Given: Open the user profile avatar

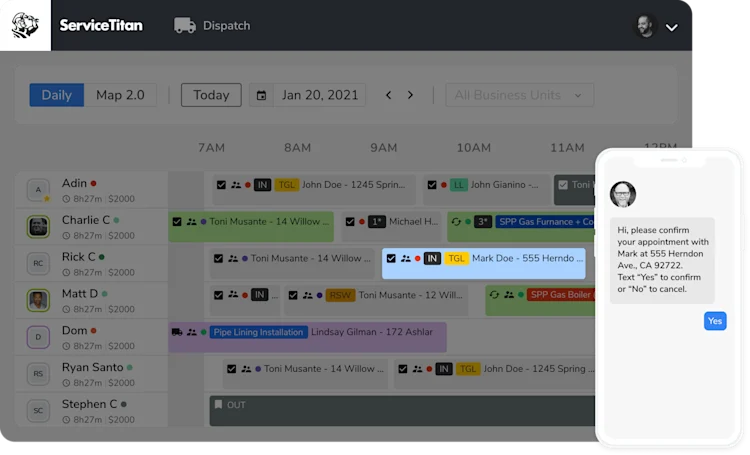Looking at the screenshot, I should tap(645, 26).
